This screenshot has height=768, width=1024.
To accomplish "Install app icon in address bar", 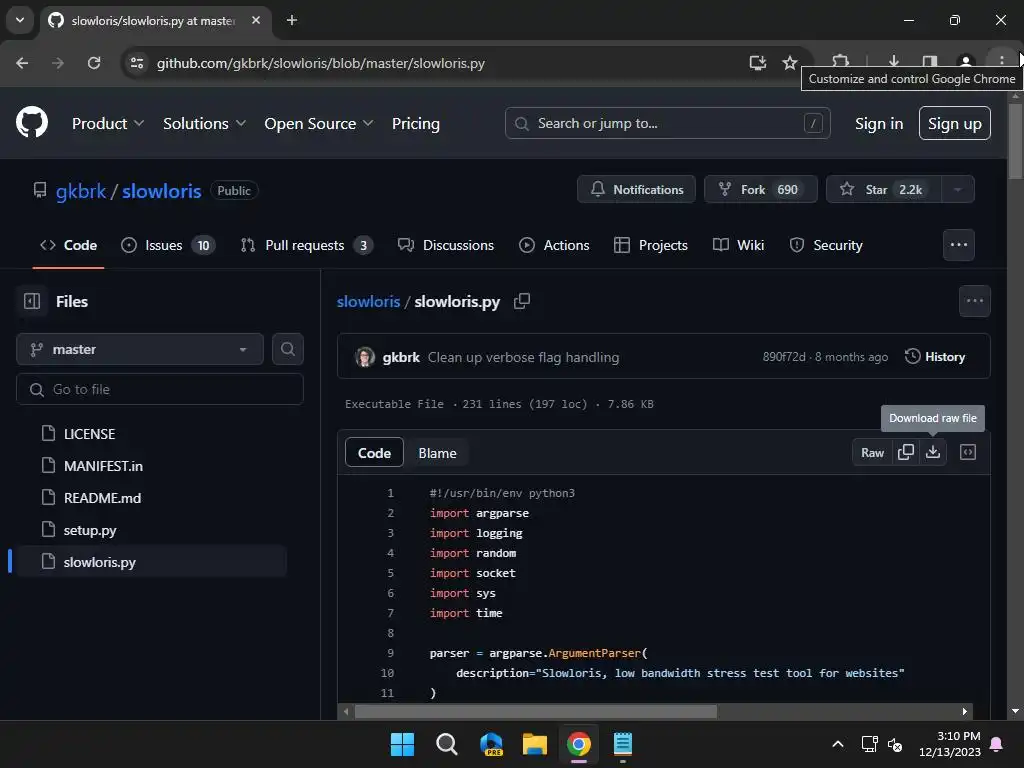I will pos(758,63).
